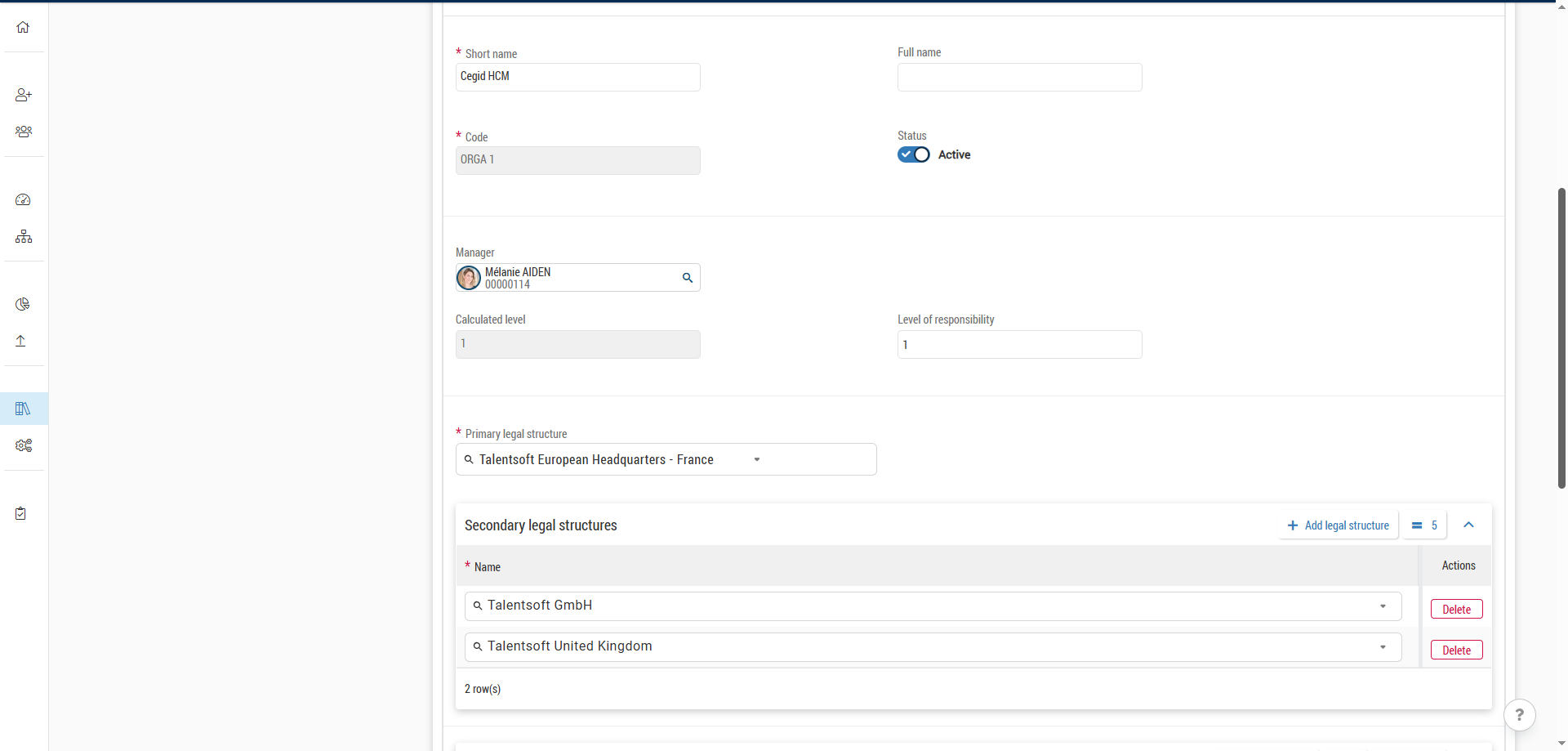Delete the Talentsoft United Kingdom row
This screenshot has width=1568, height=751.
(1456, 650)
